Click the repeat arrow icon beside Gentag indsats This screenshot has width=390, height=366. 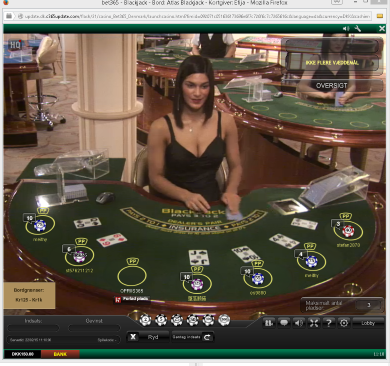click(207, 337)
